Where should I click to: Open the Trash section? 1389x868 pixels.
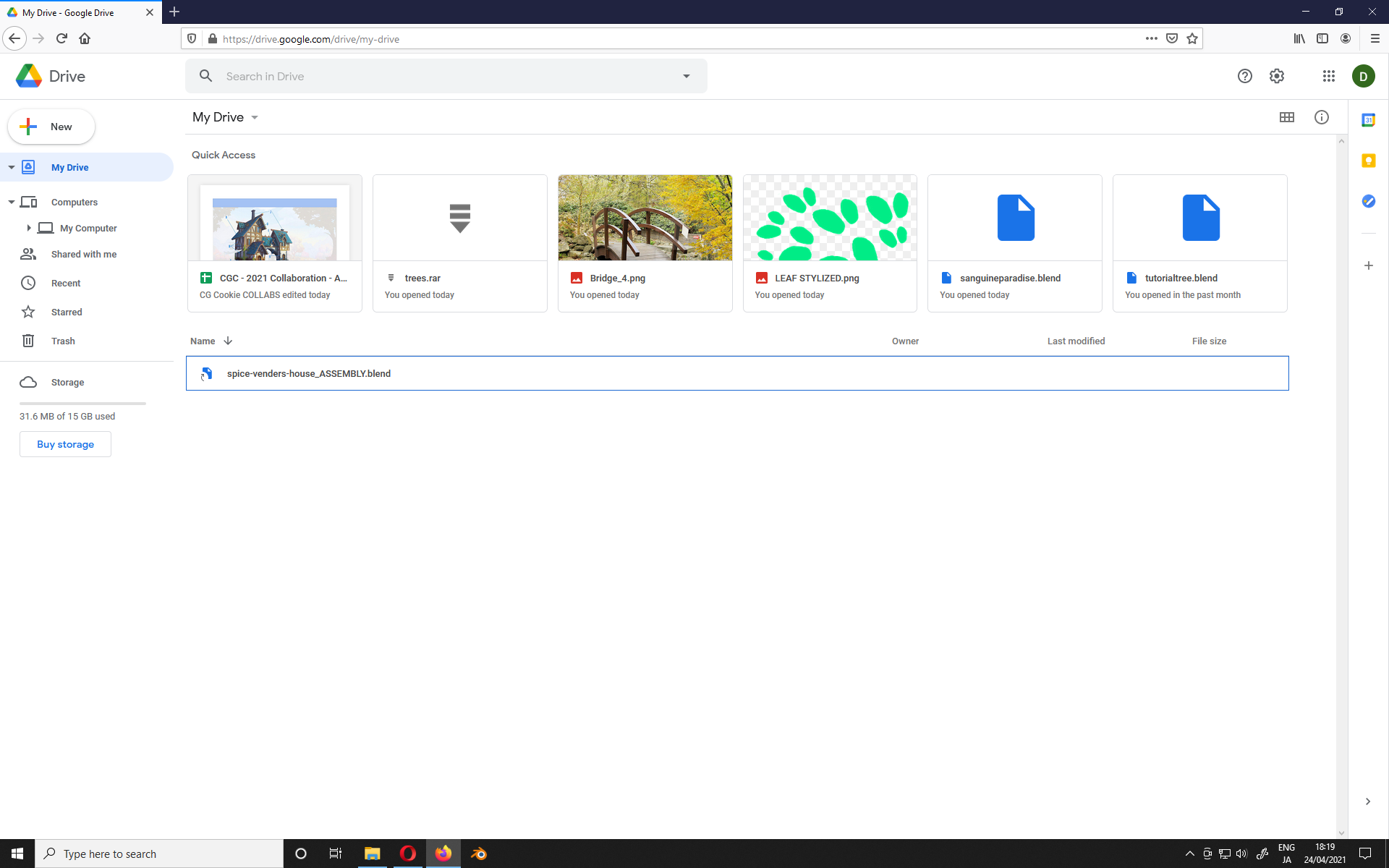point(63,341)
